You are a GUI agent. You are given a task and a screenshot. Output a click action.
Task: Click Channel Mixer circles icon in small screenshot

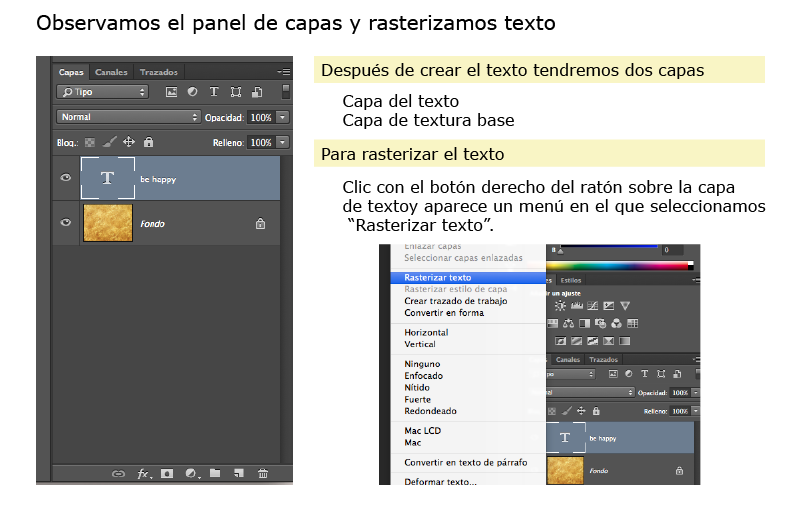tap(616, 323)
